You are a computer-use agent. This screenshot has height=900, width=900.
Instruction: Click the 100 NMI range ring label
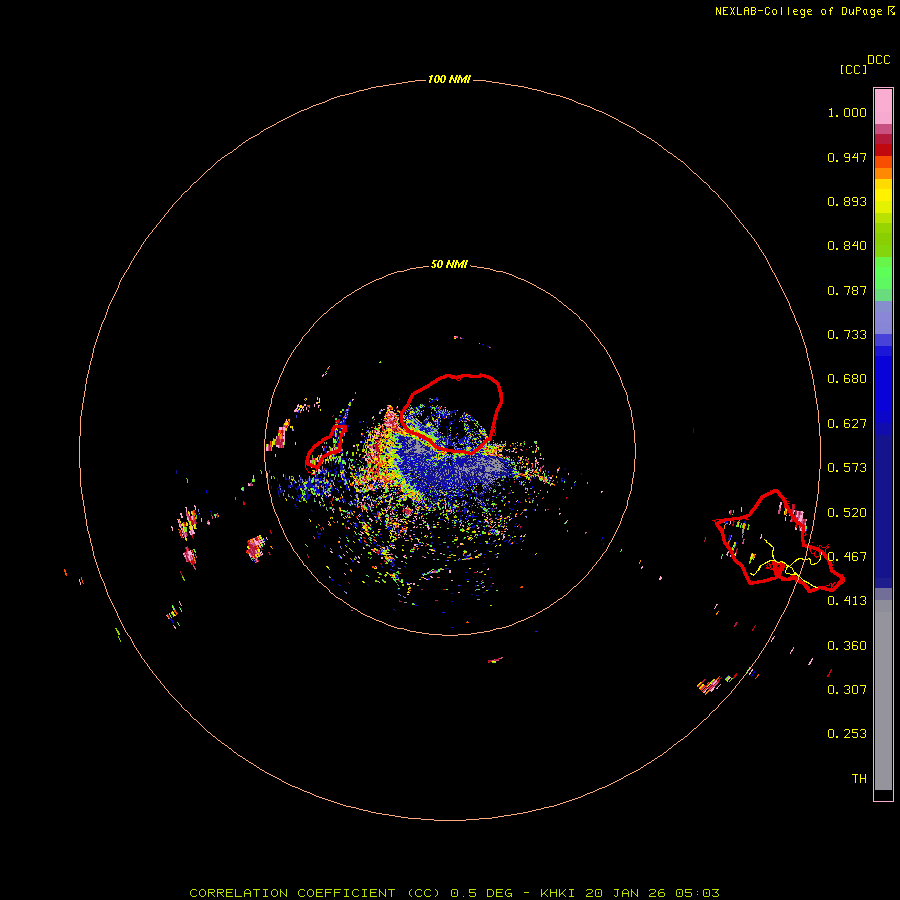(449, 79)
